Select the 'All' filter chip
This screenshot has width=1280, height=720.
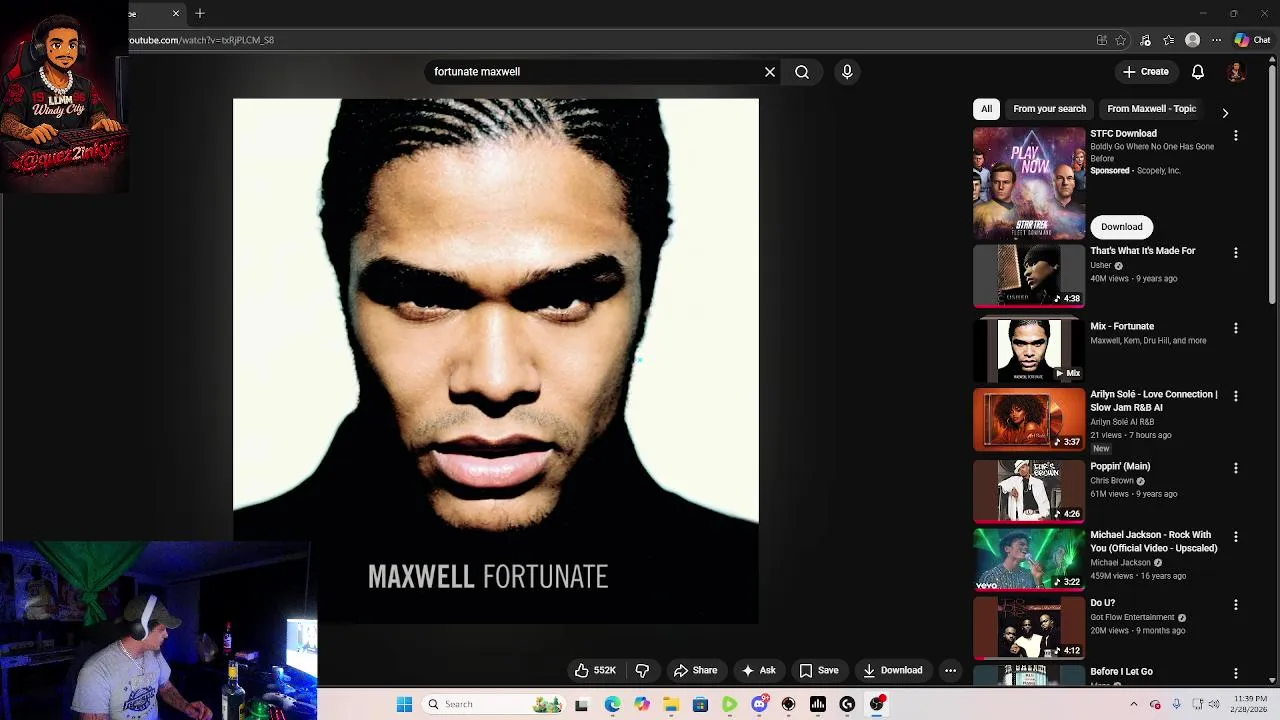click(986, 109)
